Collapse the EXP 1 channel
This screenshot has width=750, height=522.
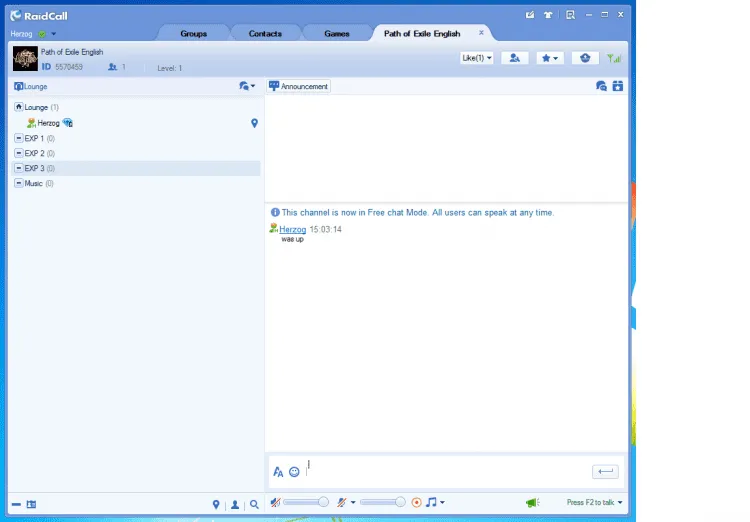[x=19, y=138]
